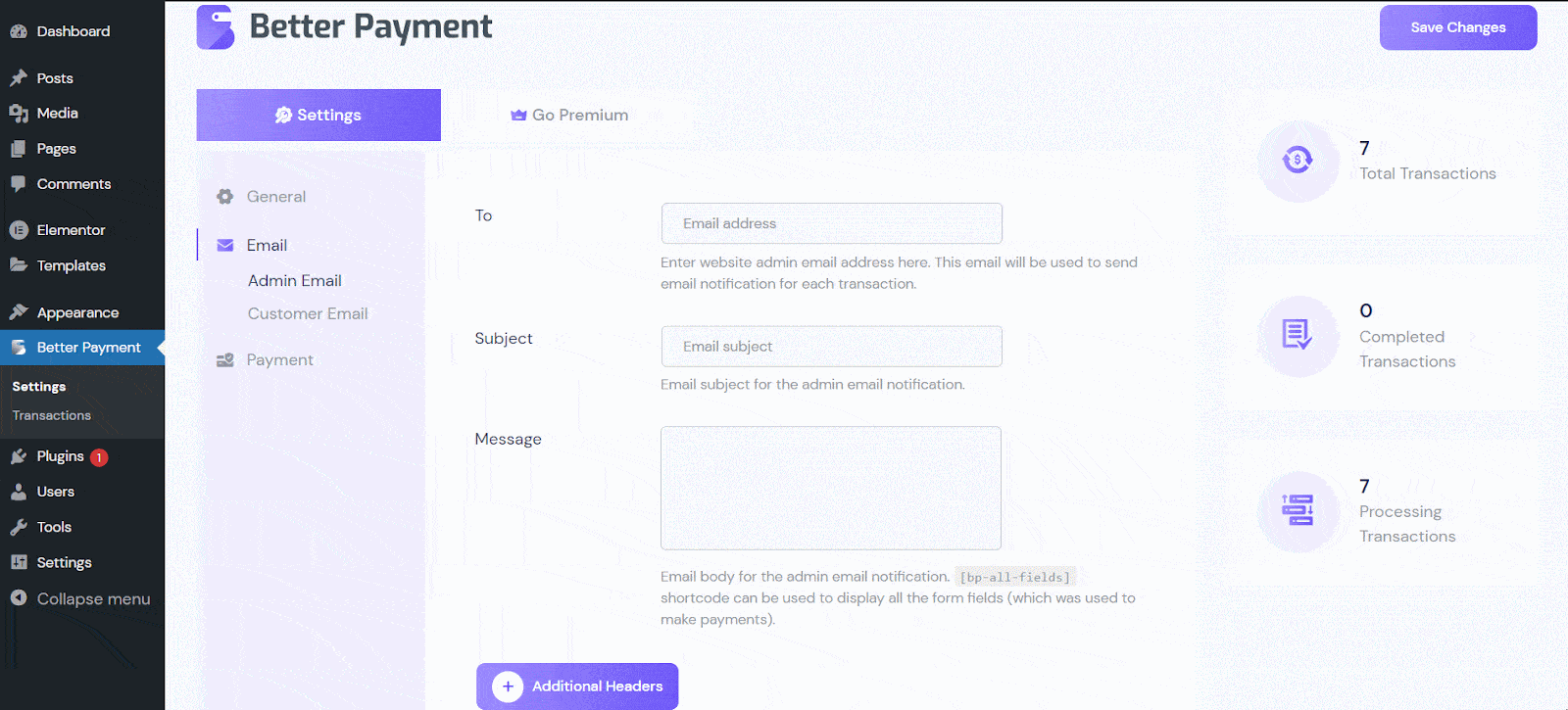Select Customer Email sub-item
This screenshot has height=710, width=1568.
pos(308,313)
